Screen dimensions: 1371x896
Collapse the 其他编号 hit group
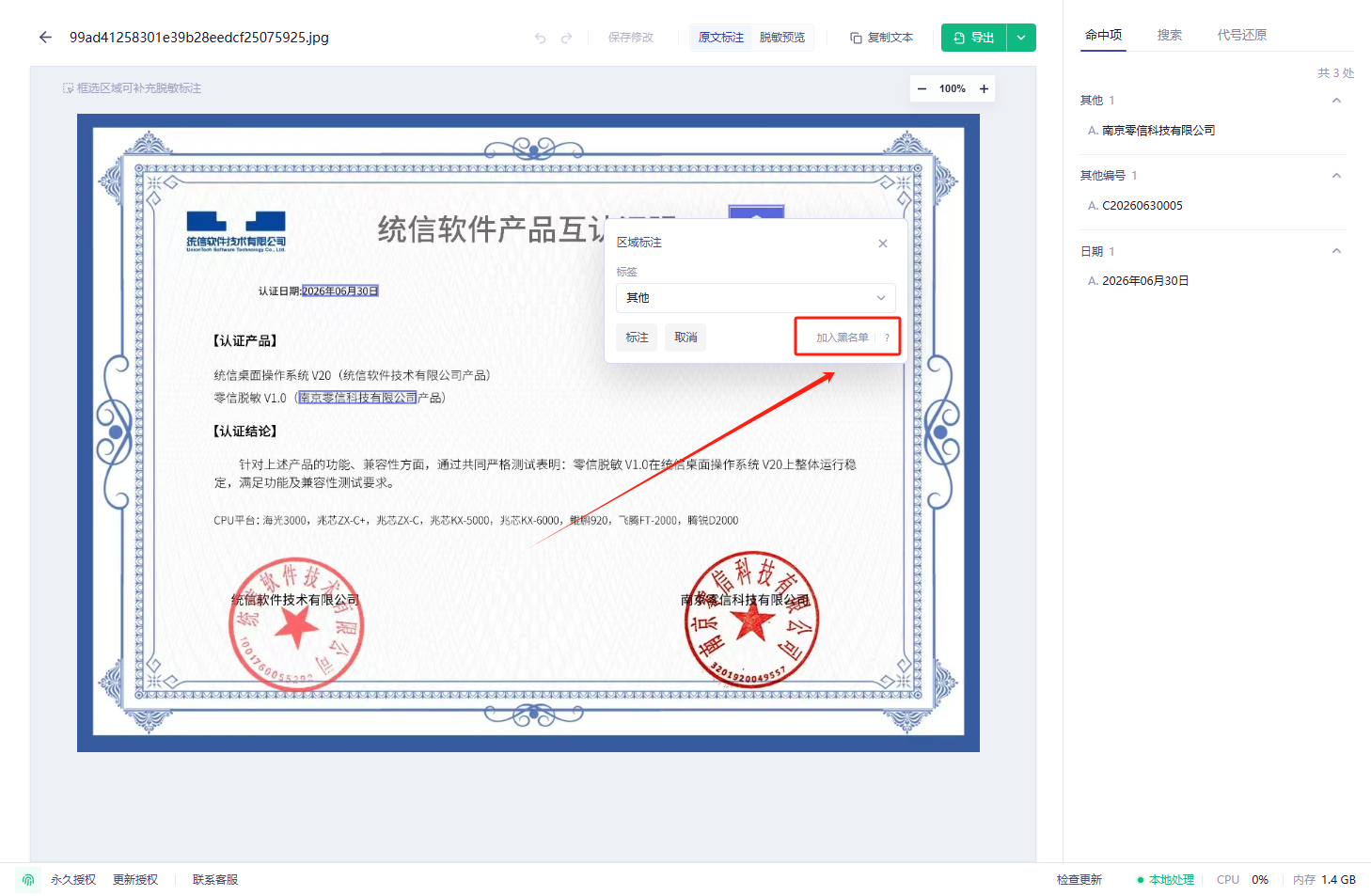pos(1336,176)
